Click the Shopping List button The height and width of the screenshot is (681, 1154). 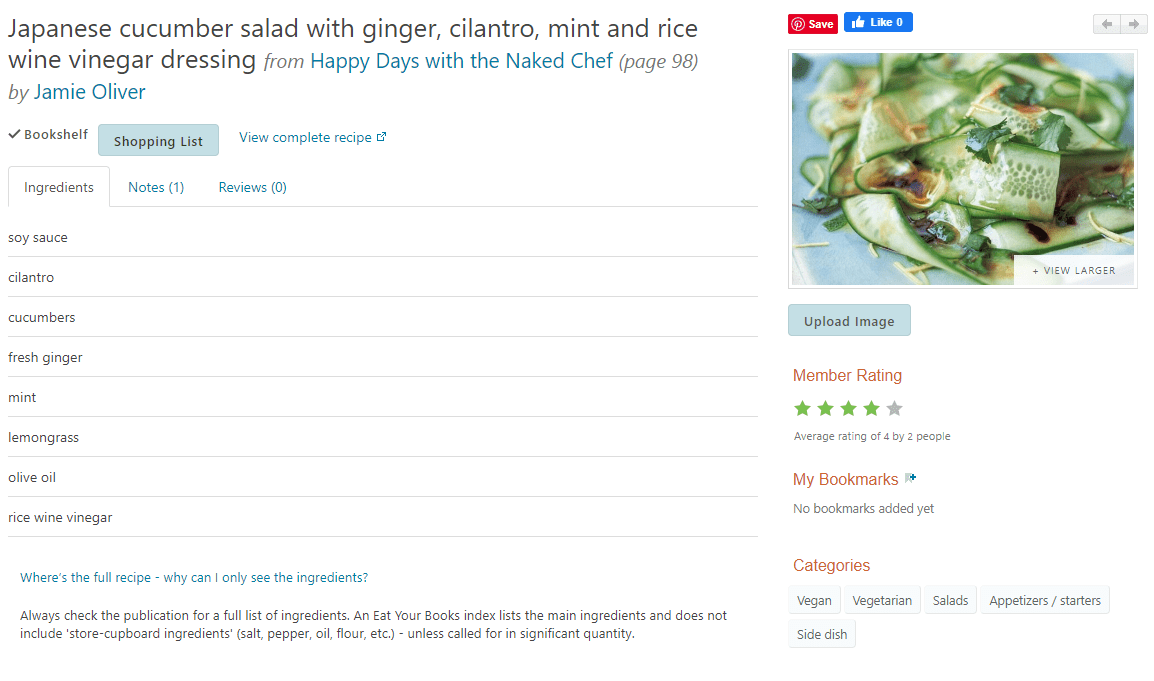click(x=158, y=140)
